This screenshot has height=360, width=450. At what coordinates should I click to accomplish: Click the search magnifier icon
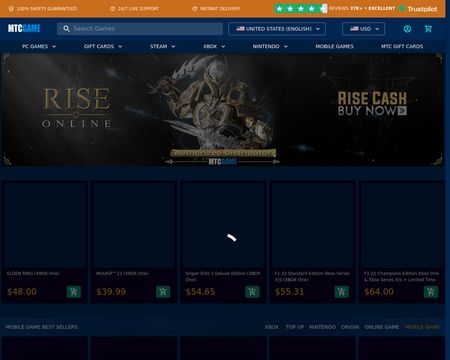click(x=66, y=29)
